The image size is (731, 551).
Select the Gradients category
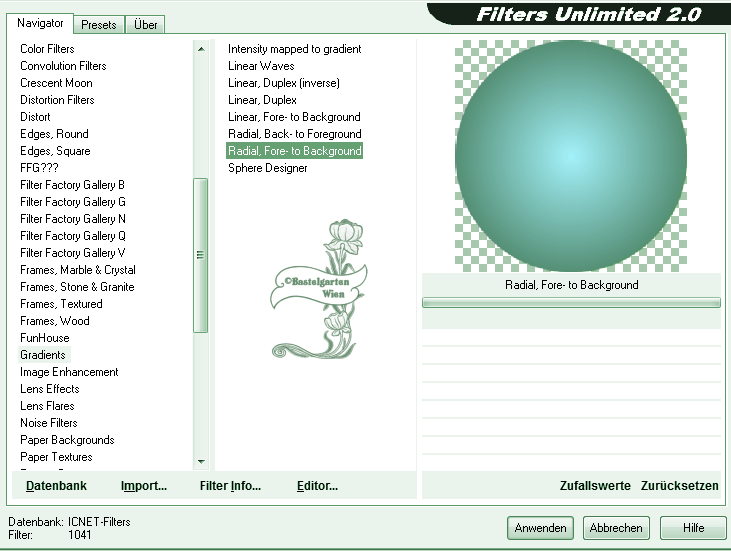tap(42, 355)
